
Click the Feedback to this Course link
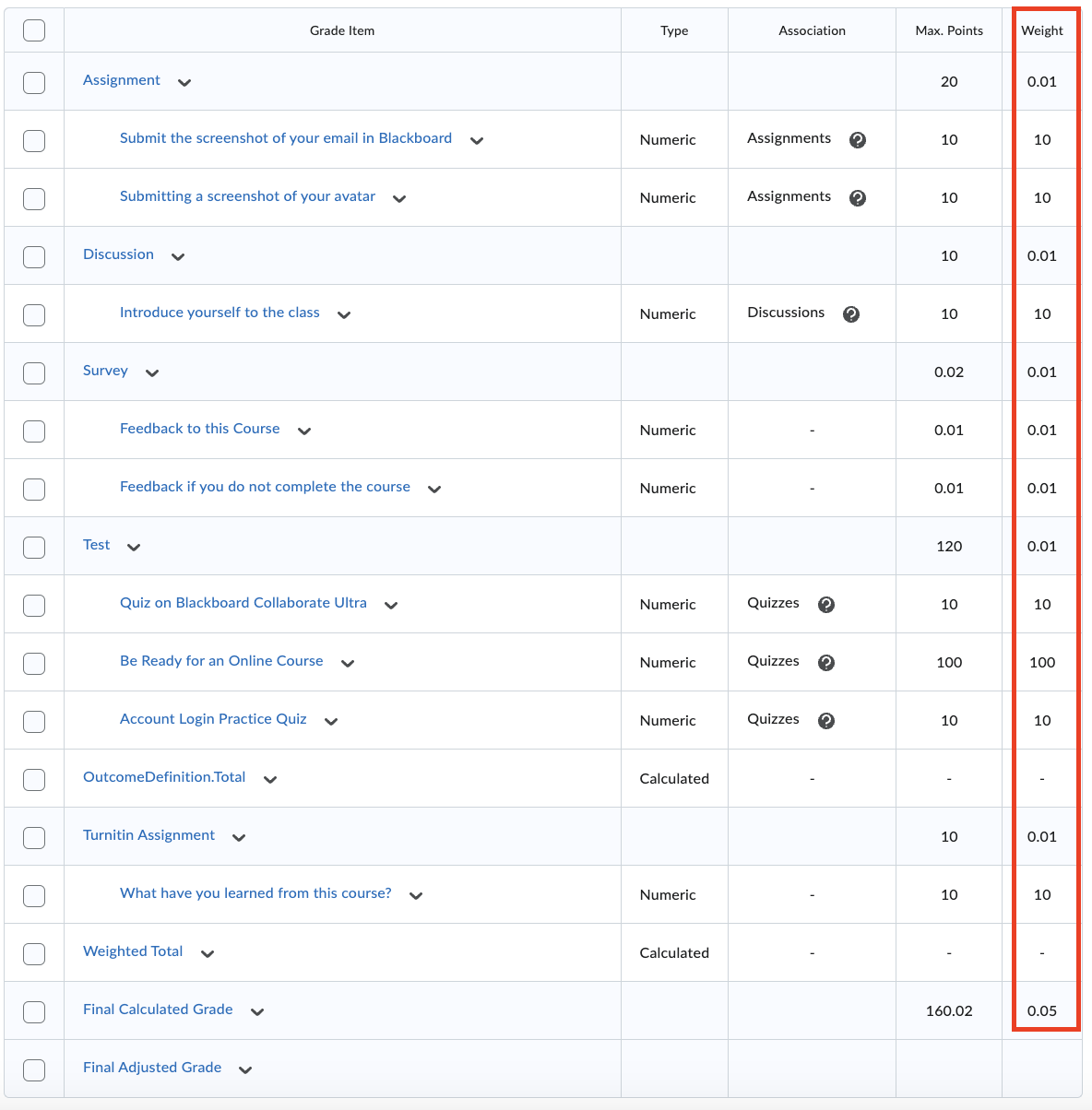[199, 429]
